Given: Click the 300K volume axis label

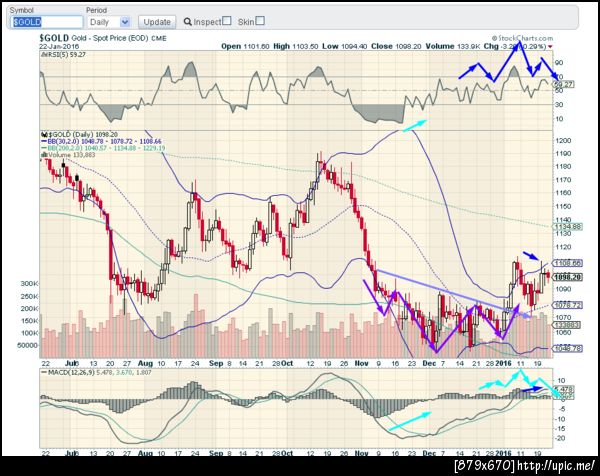Looking at the screenshot, I should [29, 284].
